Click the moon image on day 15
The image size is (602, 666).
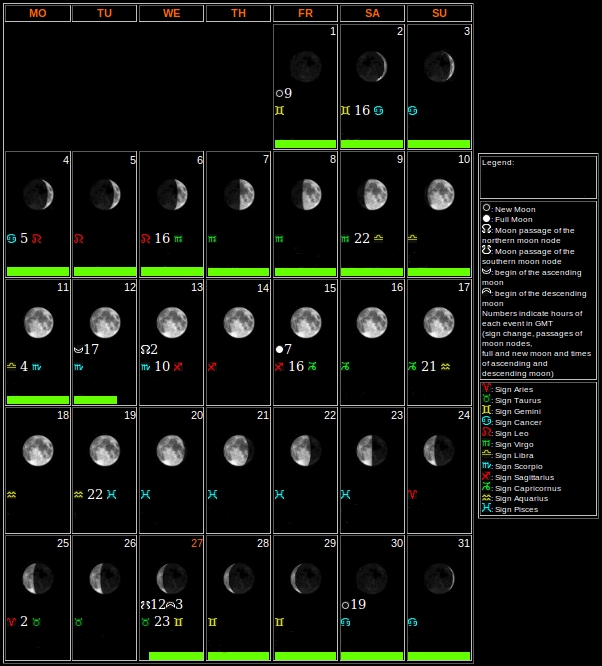(x=305, y=322)
